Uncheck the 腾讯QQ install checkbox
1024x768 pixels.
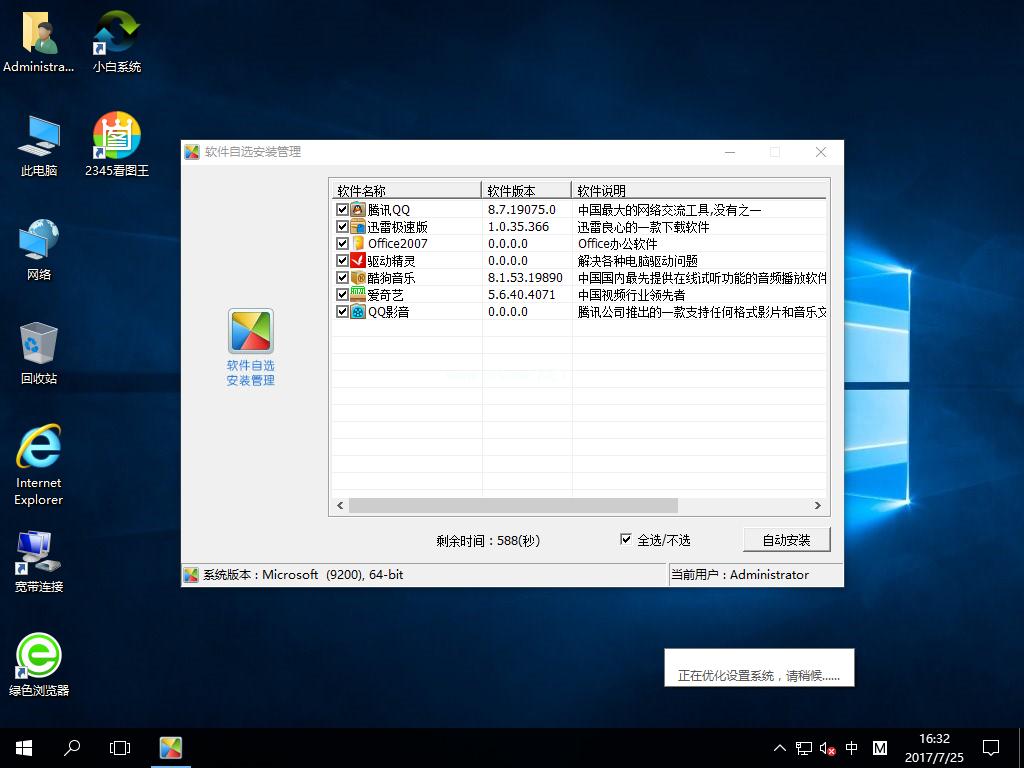[x=342, y=209]
